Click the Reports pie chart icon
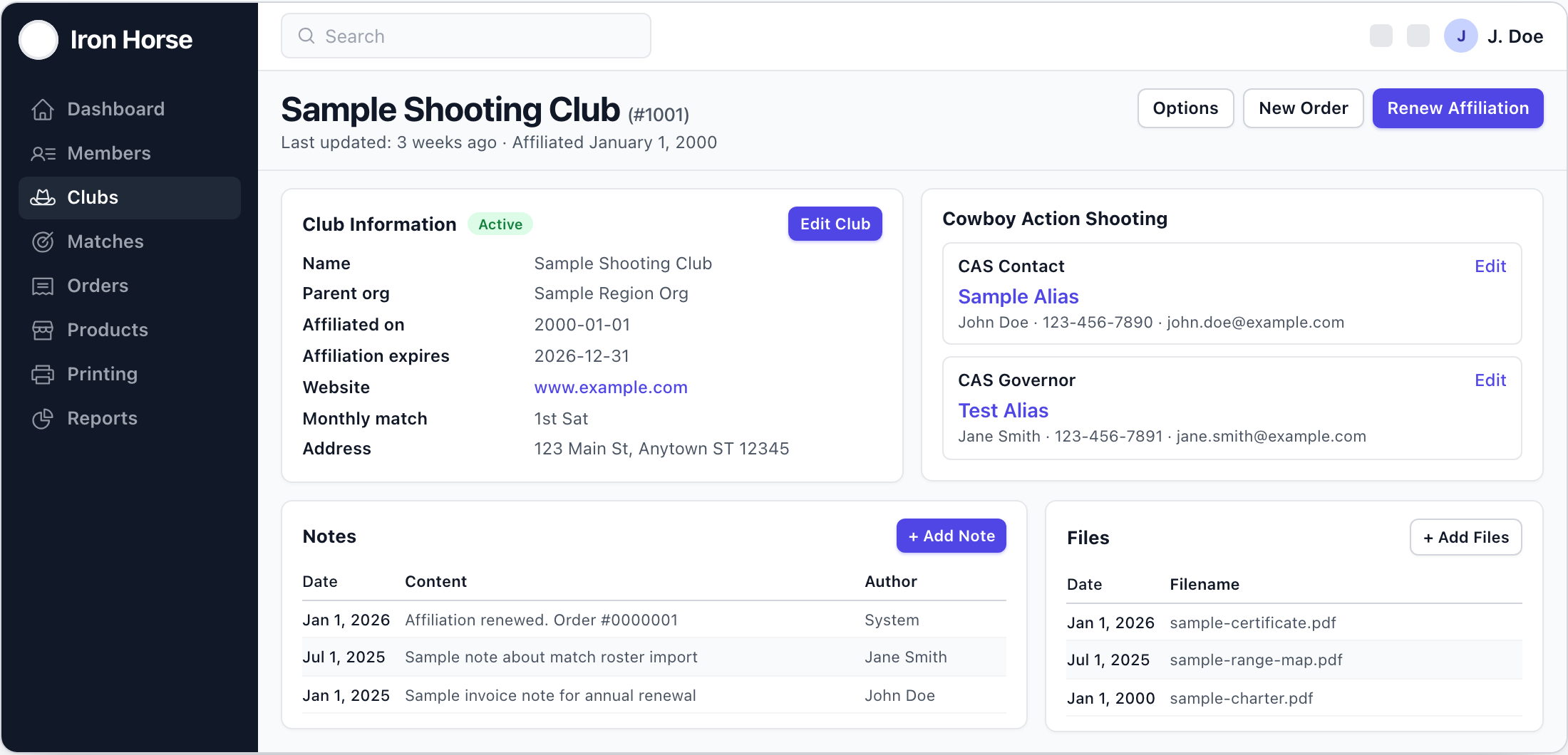Image resolution: width=1568 pixels, height=755 pixels. click(43, 418)
